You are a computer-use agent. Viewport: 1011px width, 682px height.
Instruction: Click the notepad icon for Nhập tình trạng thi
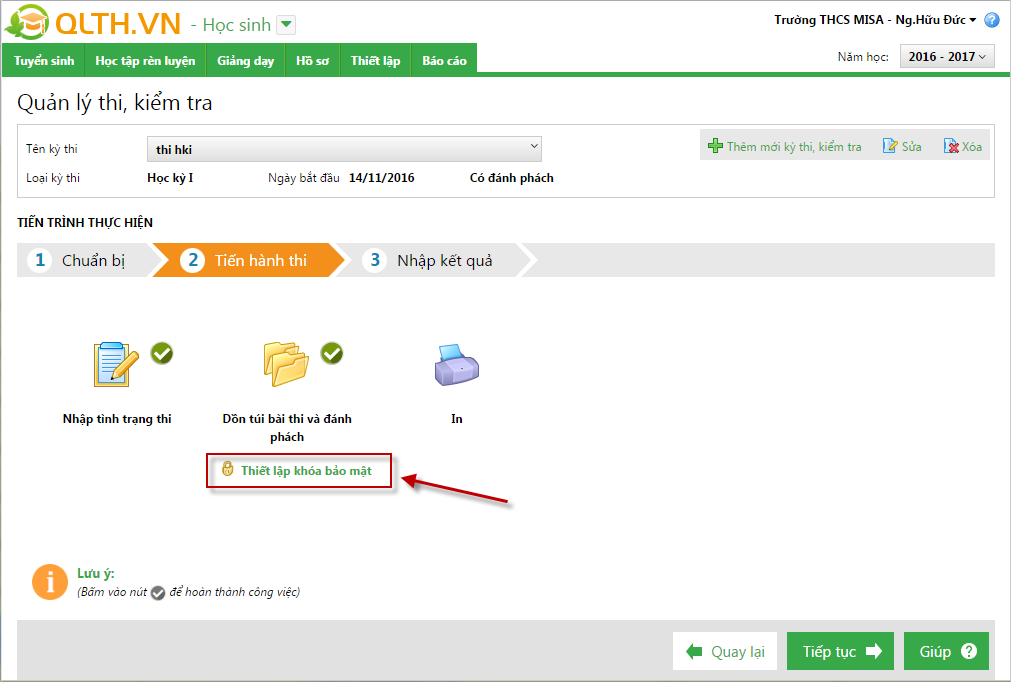pyautogui.click(x=116, y=364)
